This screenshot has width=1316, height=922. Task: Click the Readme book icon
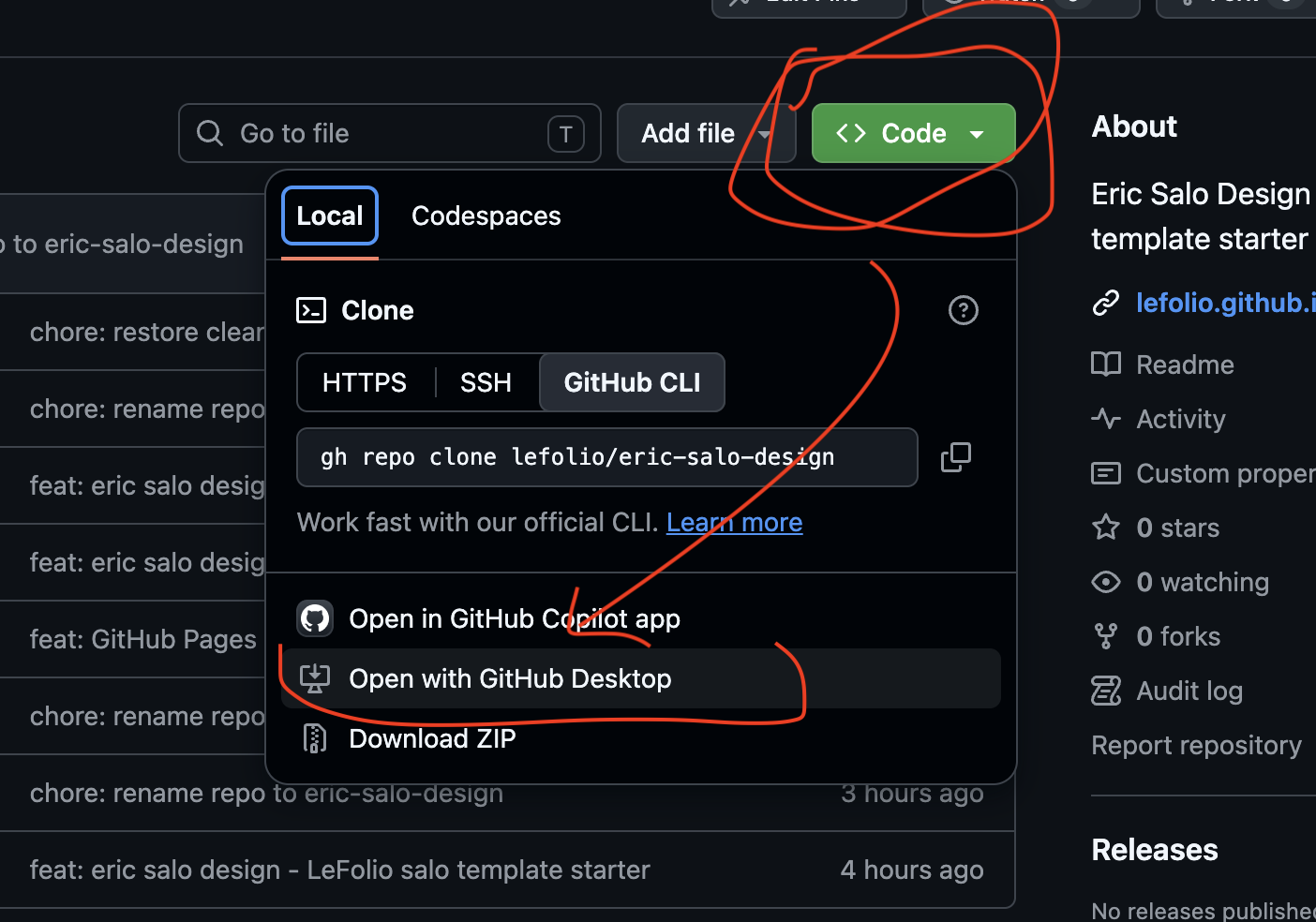tap(1106, 364)
